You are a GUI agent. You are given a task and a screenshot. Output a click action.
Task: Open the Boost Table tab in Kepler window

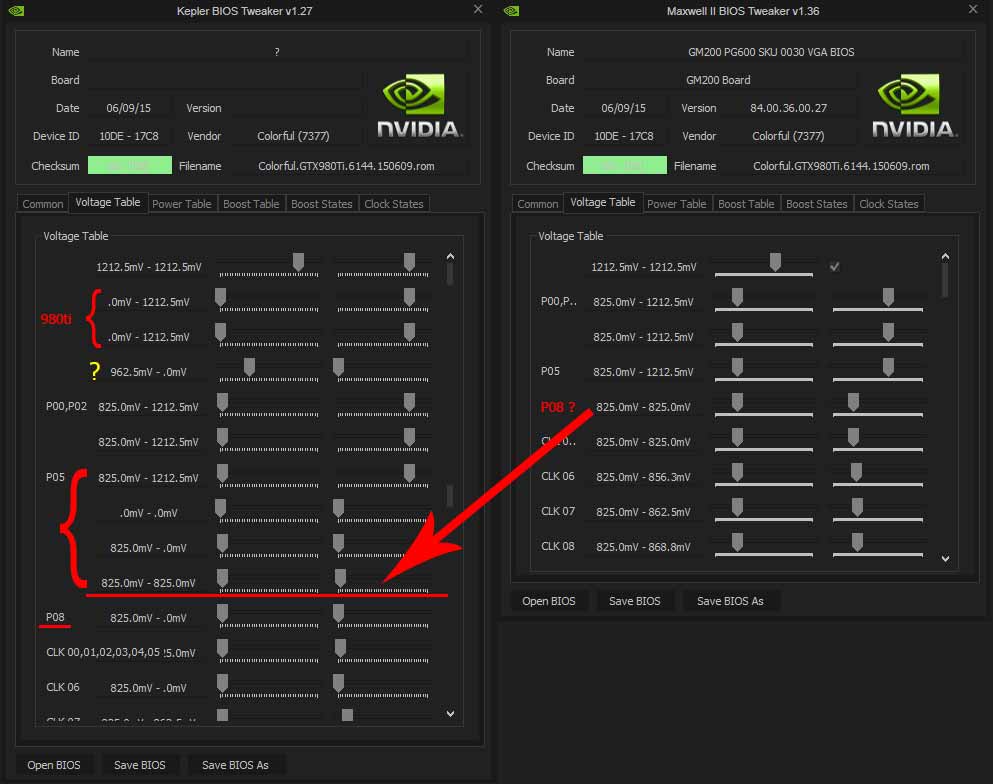251,204
